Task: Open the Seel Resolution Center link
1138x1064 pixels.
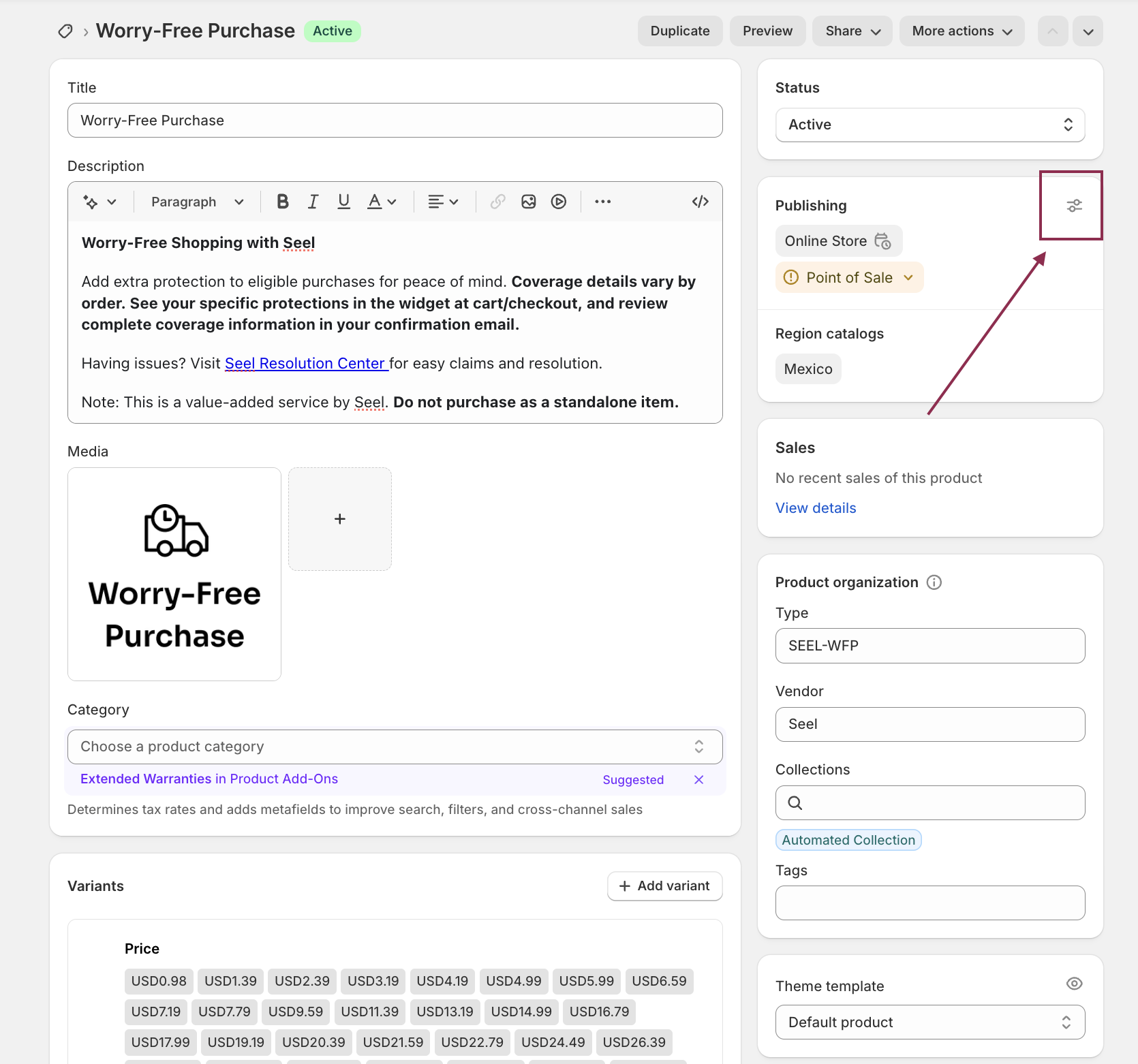Action: 306,363
